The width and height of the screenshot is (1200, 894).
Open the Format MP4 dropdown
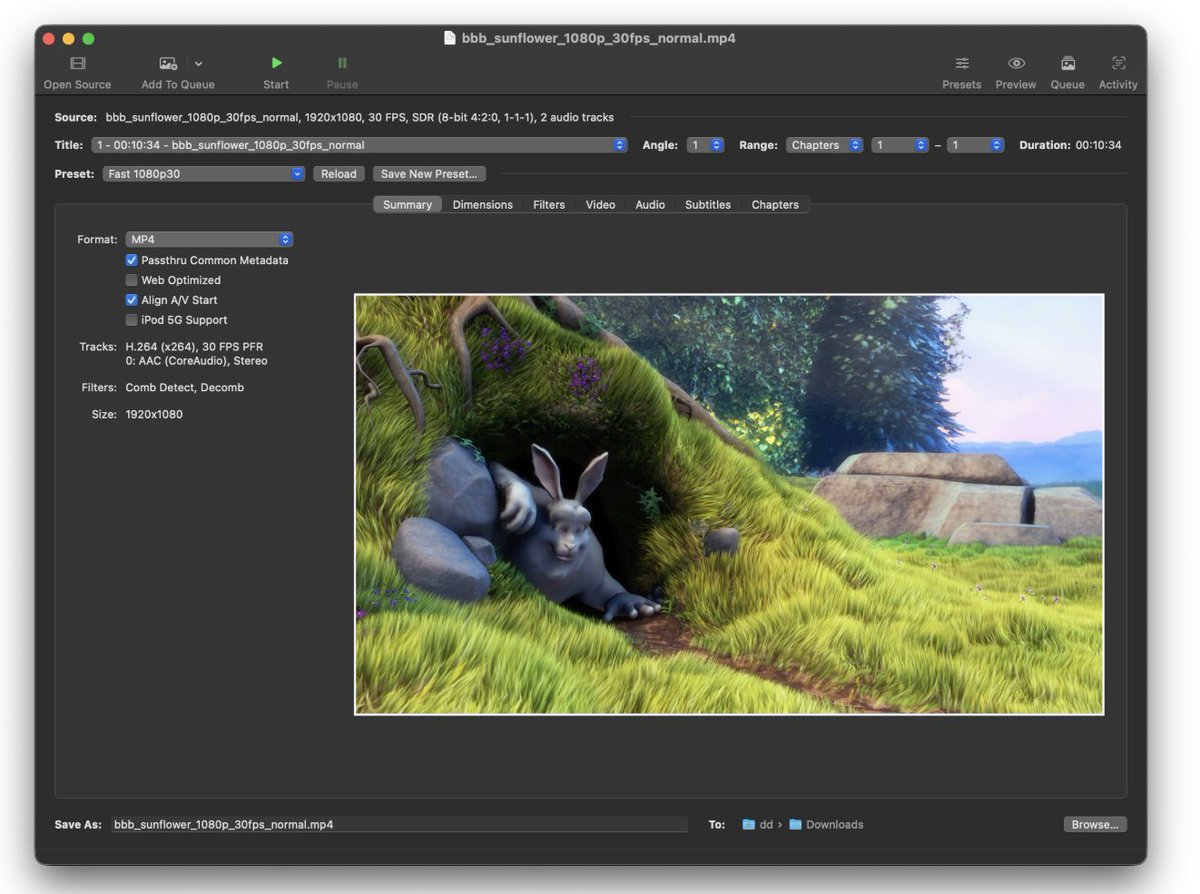[209, 240]
